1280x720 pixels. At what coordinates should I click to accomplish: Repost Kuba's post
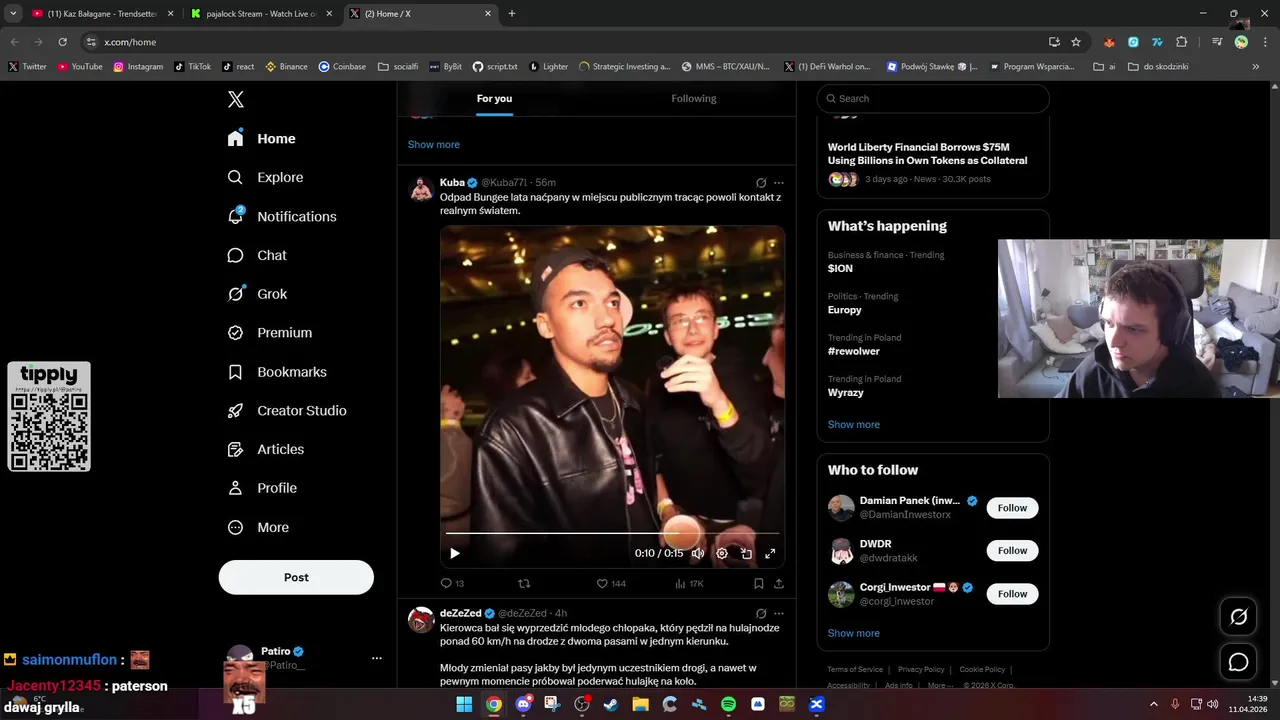pos(524,583)
